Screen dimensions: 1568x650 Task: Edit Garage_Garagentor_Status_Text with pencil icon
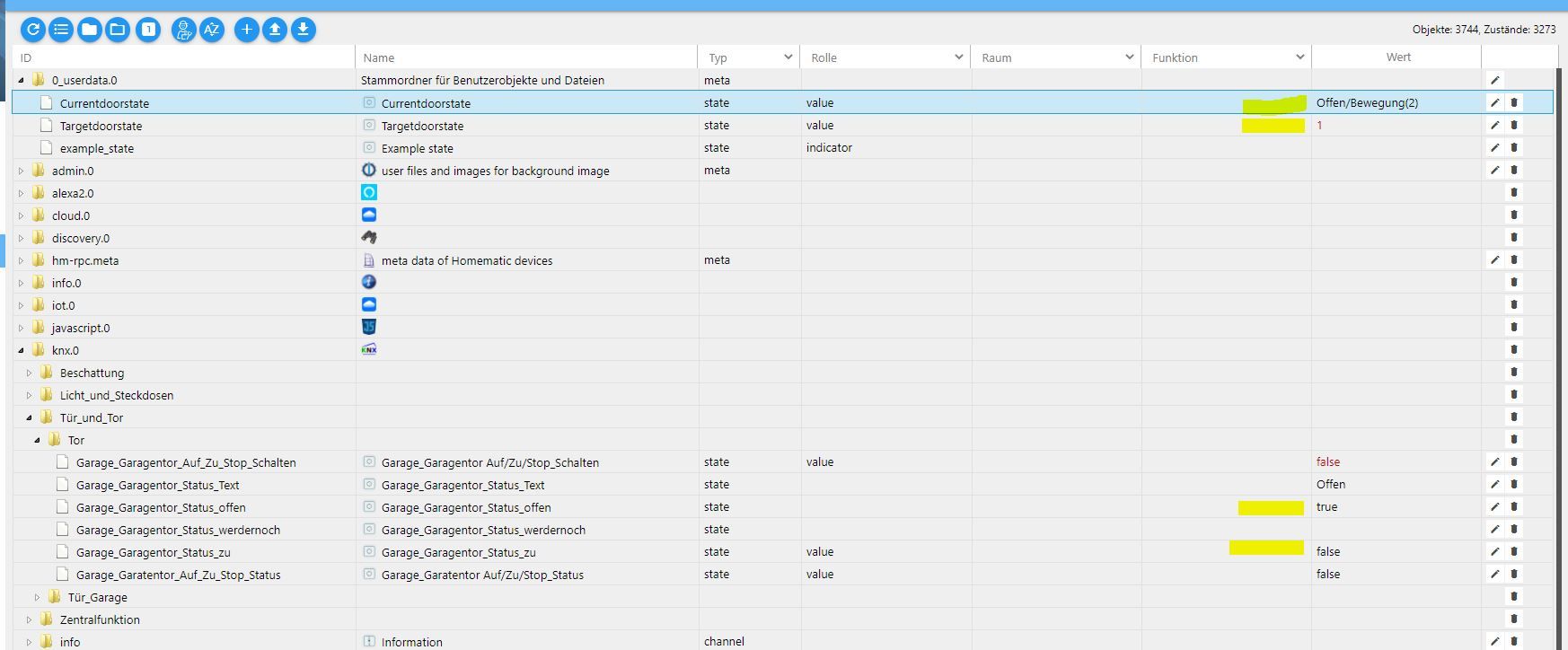click(1495, 484)
